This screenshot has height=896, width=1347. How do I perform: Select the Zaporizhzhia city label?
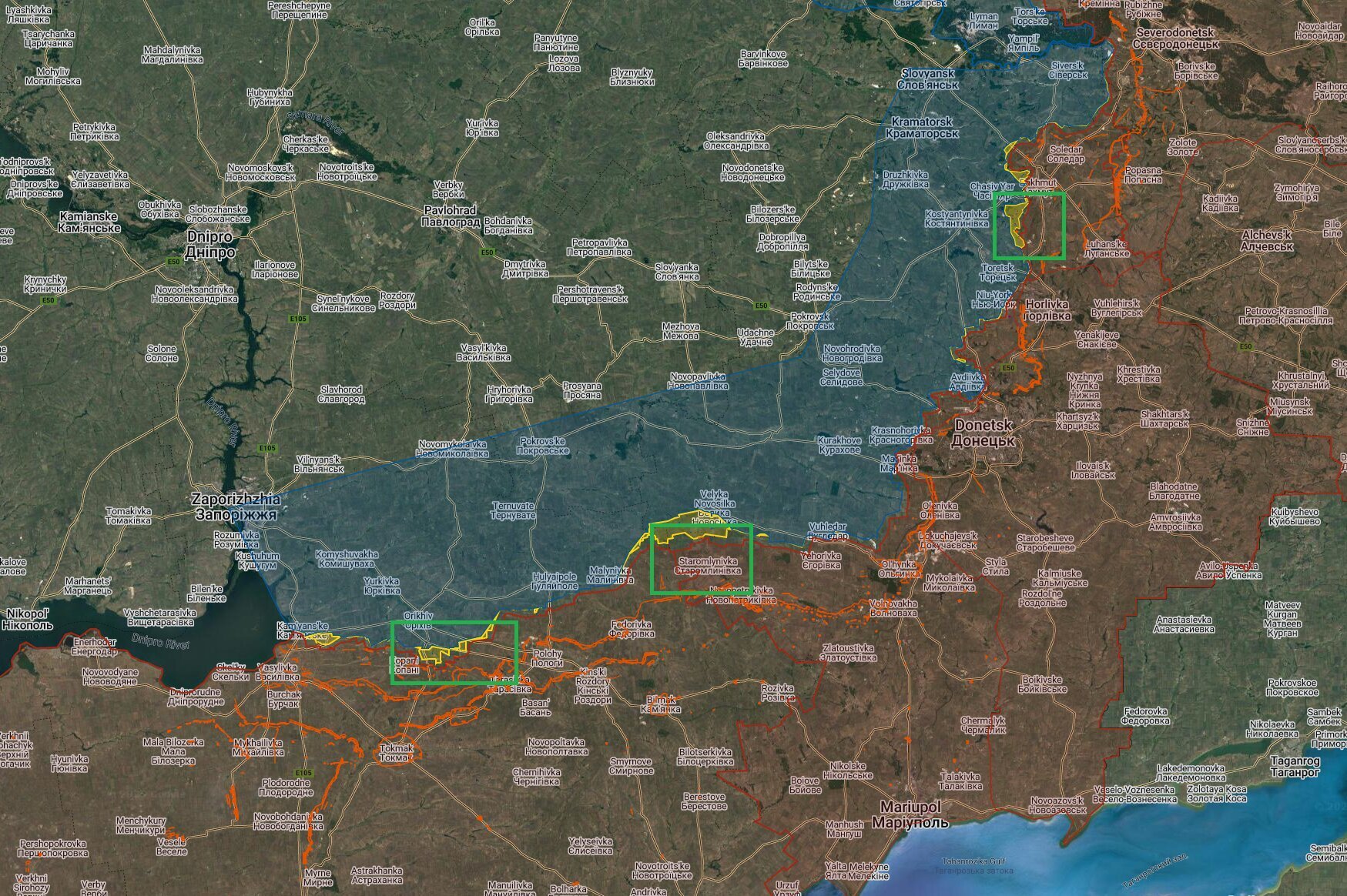(x=236, y=507)
